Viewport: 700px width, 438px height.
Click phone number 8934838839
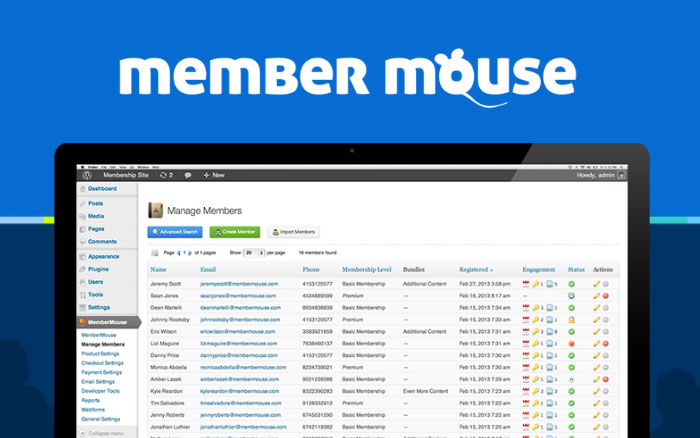click(x=317, y=308)
